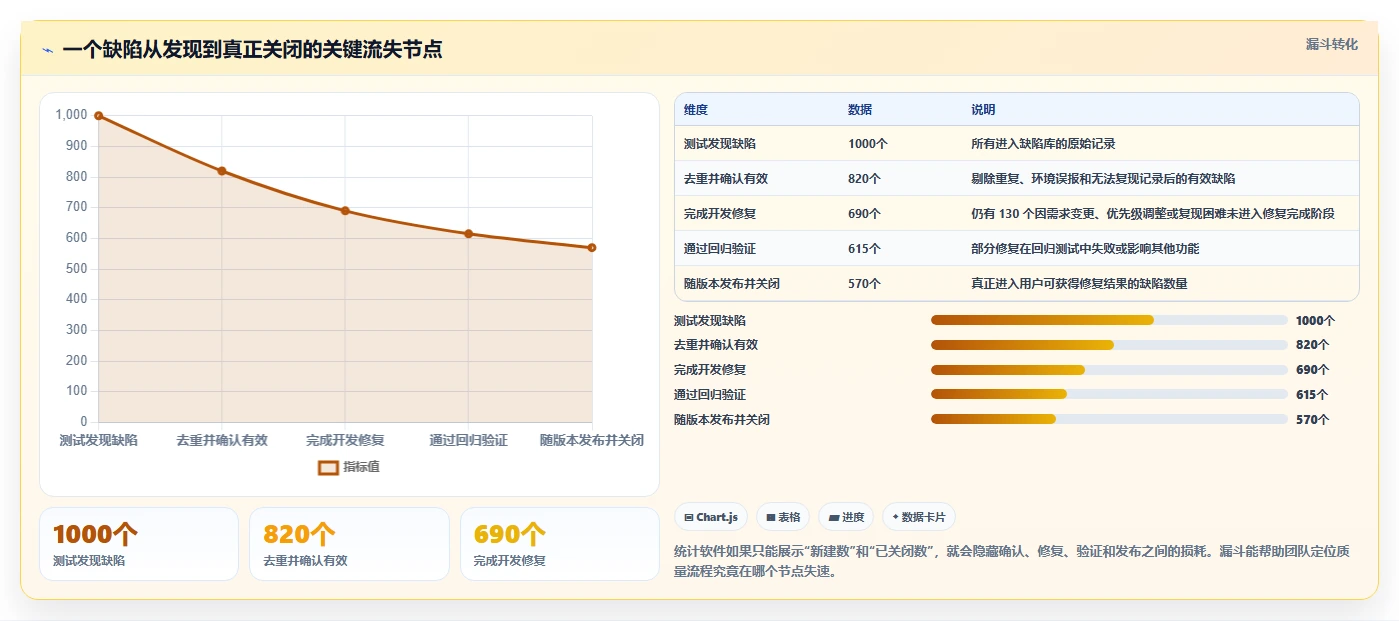
Task: Click the chart data point for 测试发现缺陷
Action: point(98,116)
